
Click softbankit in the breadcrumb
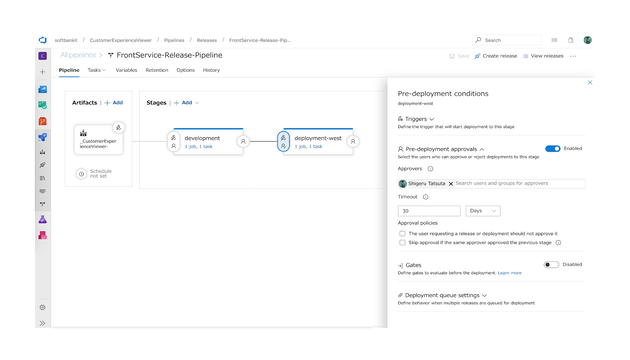click(66, 40)
